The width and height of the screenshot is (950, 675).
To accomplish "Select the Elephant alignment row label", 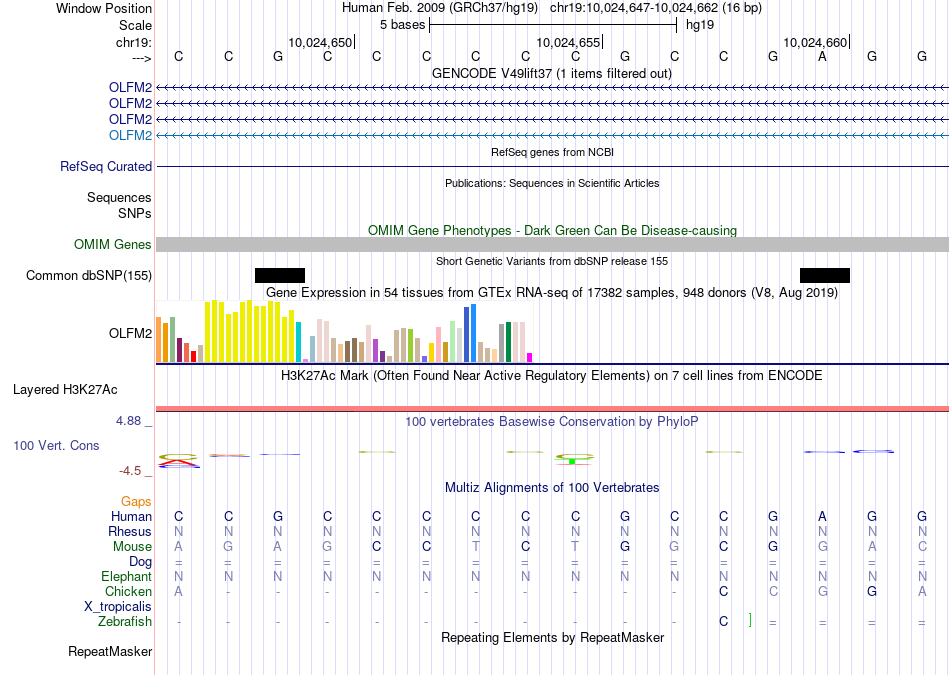I will tap(127, 576).
